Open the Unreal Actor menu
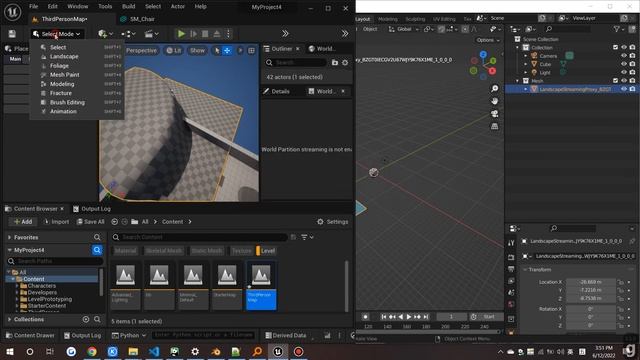The width and height of the screenshot is (640, 360). [x=178, y=7]
